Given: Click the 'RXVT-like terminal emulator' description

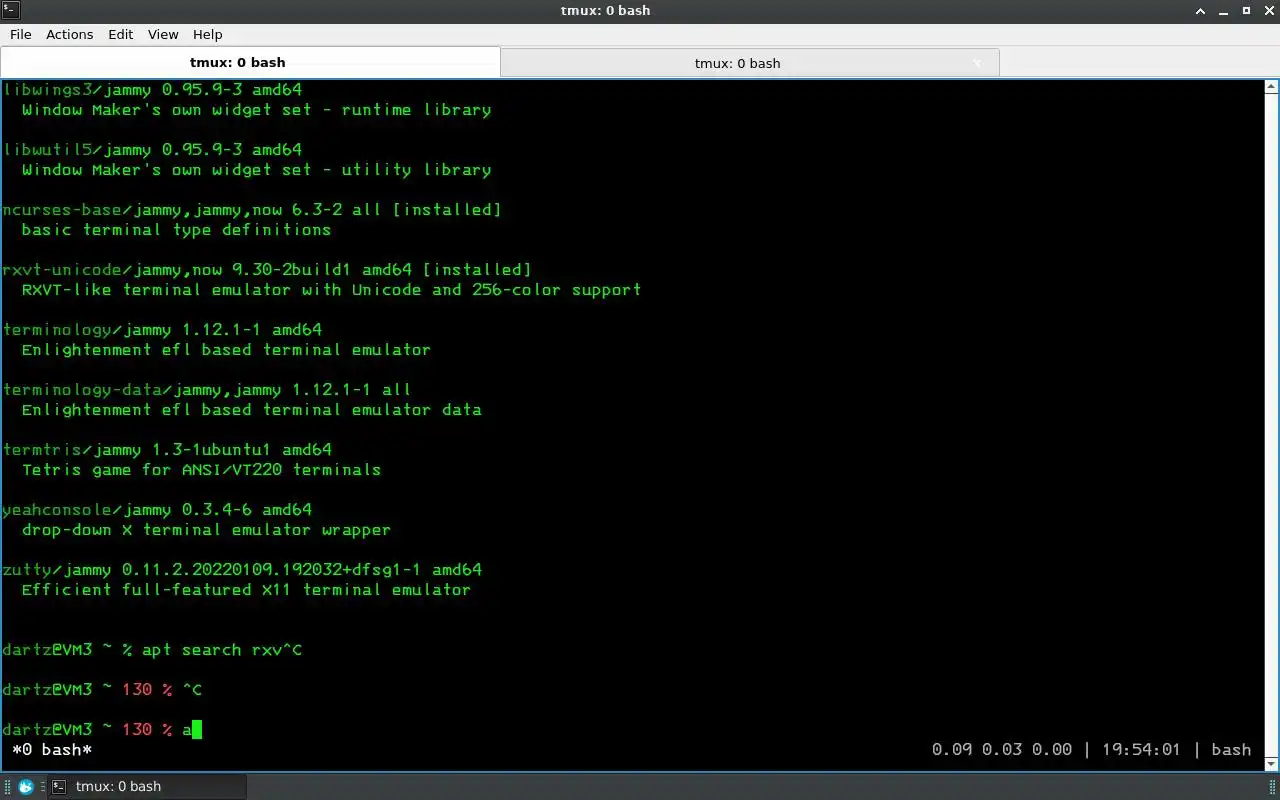Looking at the screenshot, I should (332, 289).
